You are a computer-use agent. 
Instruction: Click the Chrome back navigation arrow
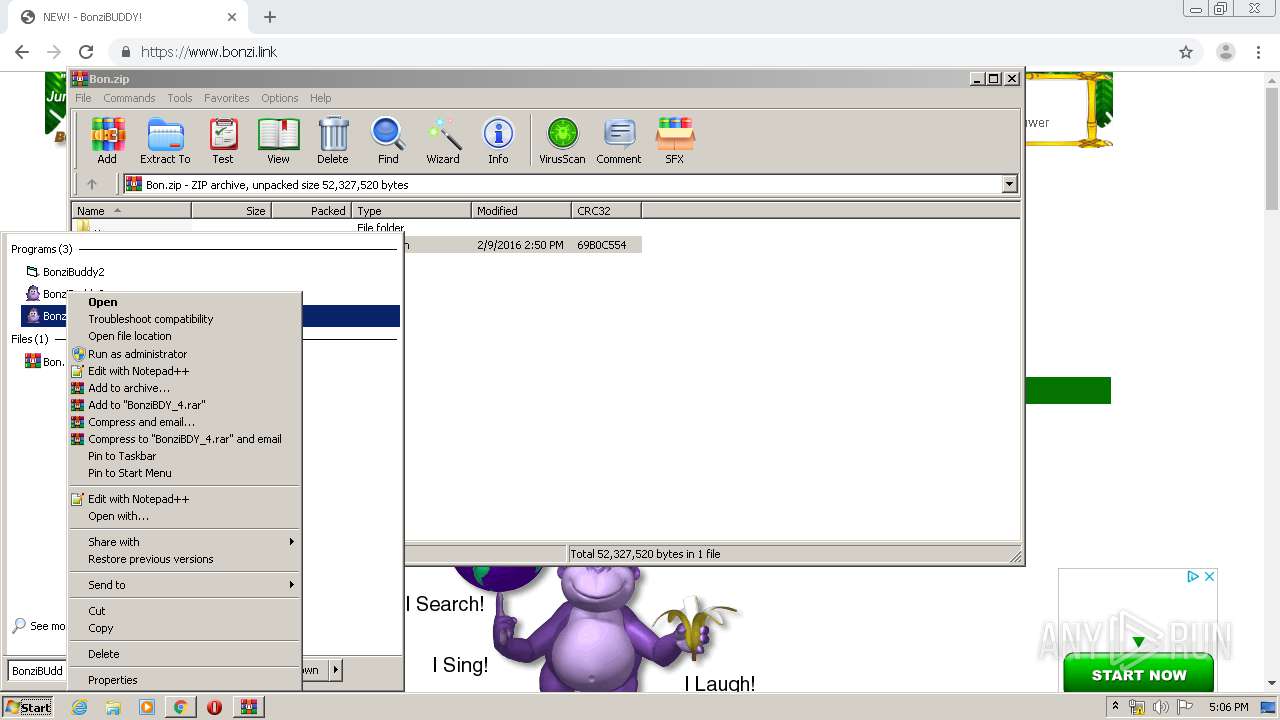click(x=22, y=52)
